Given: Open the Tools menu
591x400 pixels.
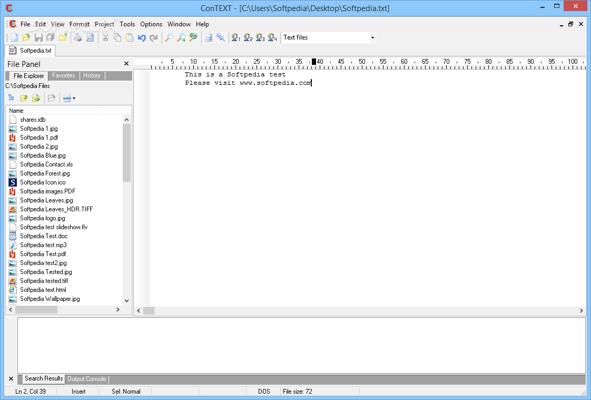Looking at the screenshot, I should click(127, 24).
